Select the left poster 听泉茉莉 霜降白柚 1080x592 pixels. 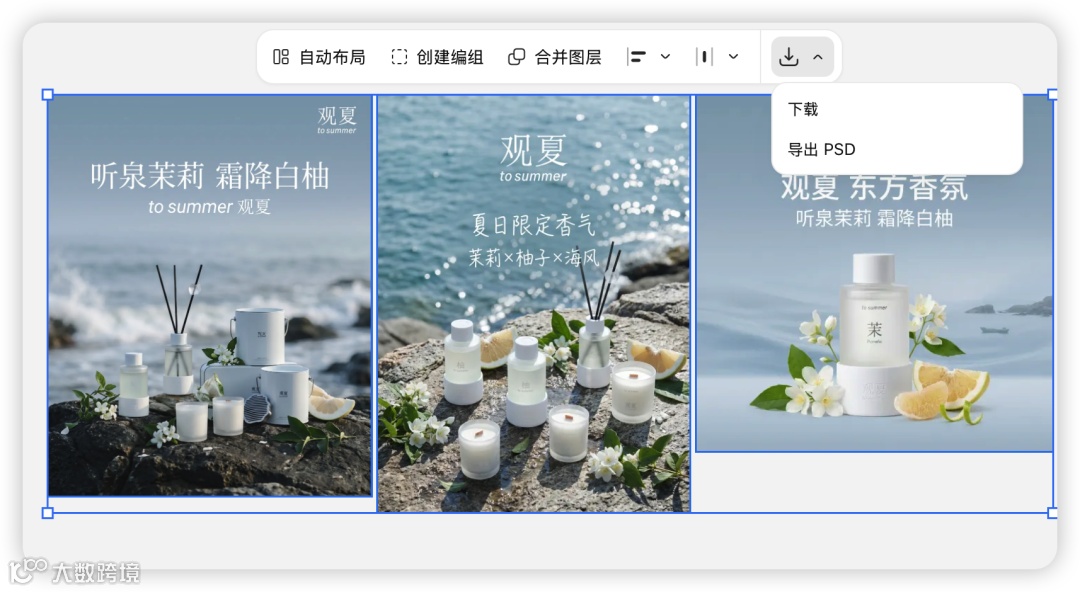210,296
